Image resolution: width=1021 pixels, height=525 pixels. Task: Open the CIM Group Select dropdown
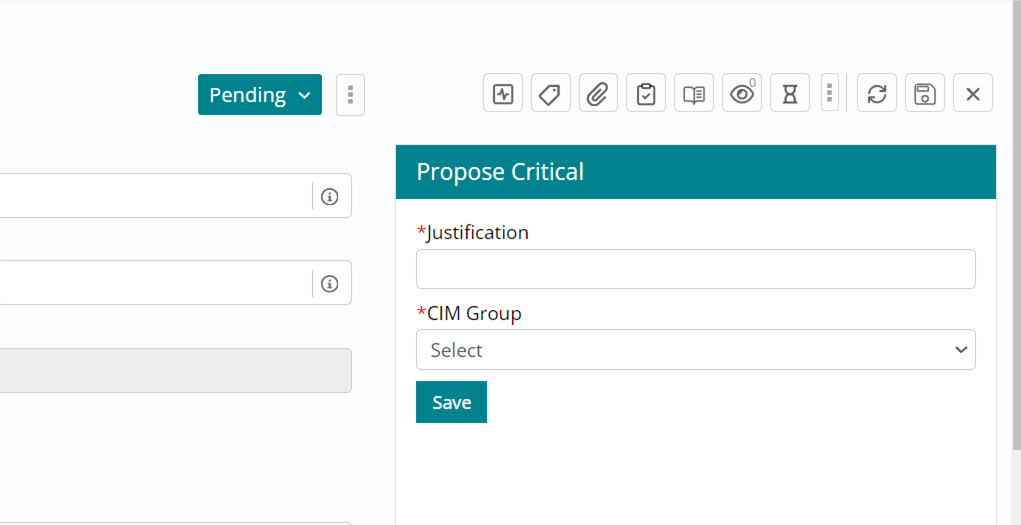pyautogui.click(x=695, y=350)
